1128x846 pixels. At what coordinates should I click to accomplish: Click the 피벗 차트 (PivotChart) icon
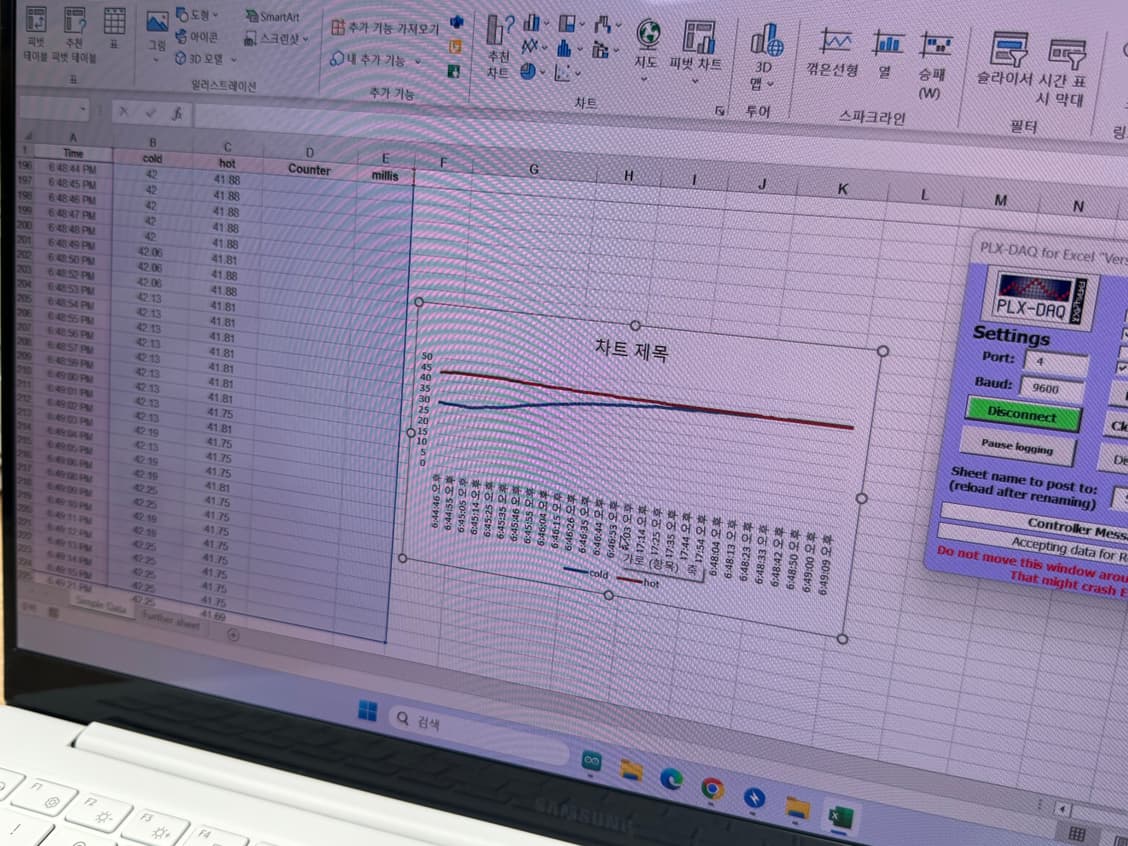(x=697, y=44)
